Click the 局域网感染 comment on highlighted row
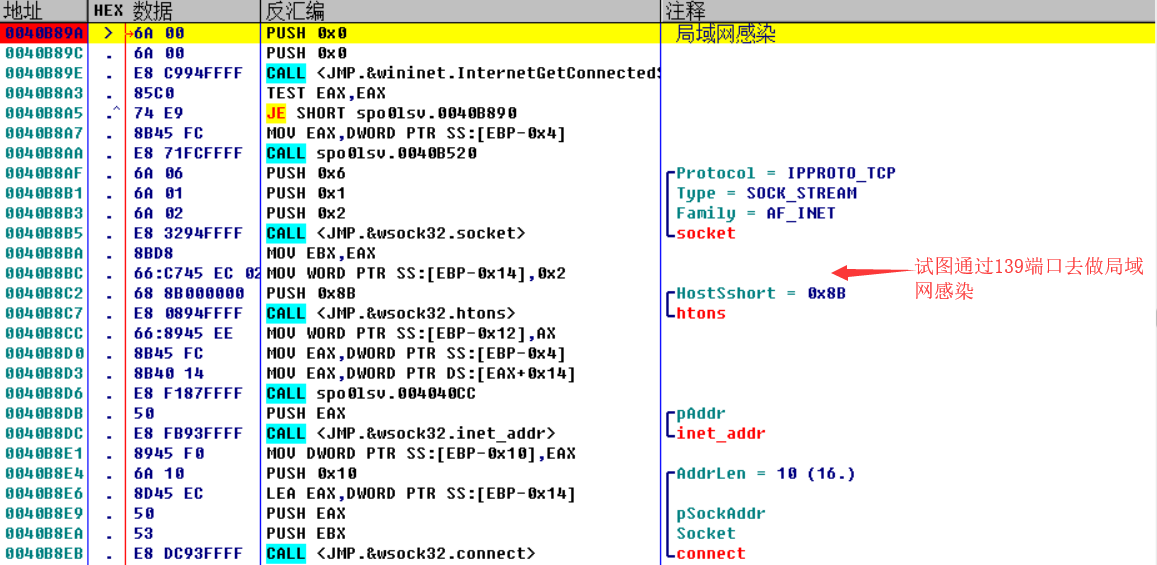This screenshot has height=565, width=1157. (726, 34)
